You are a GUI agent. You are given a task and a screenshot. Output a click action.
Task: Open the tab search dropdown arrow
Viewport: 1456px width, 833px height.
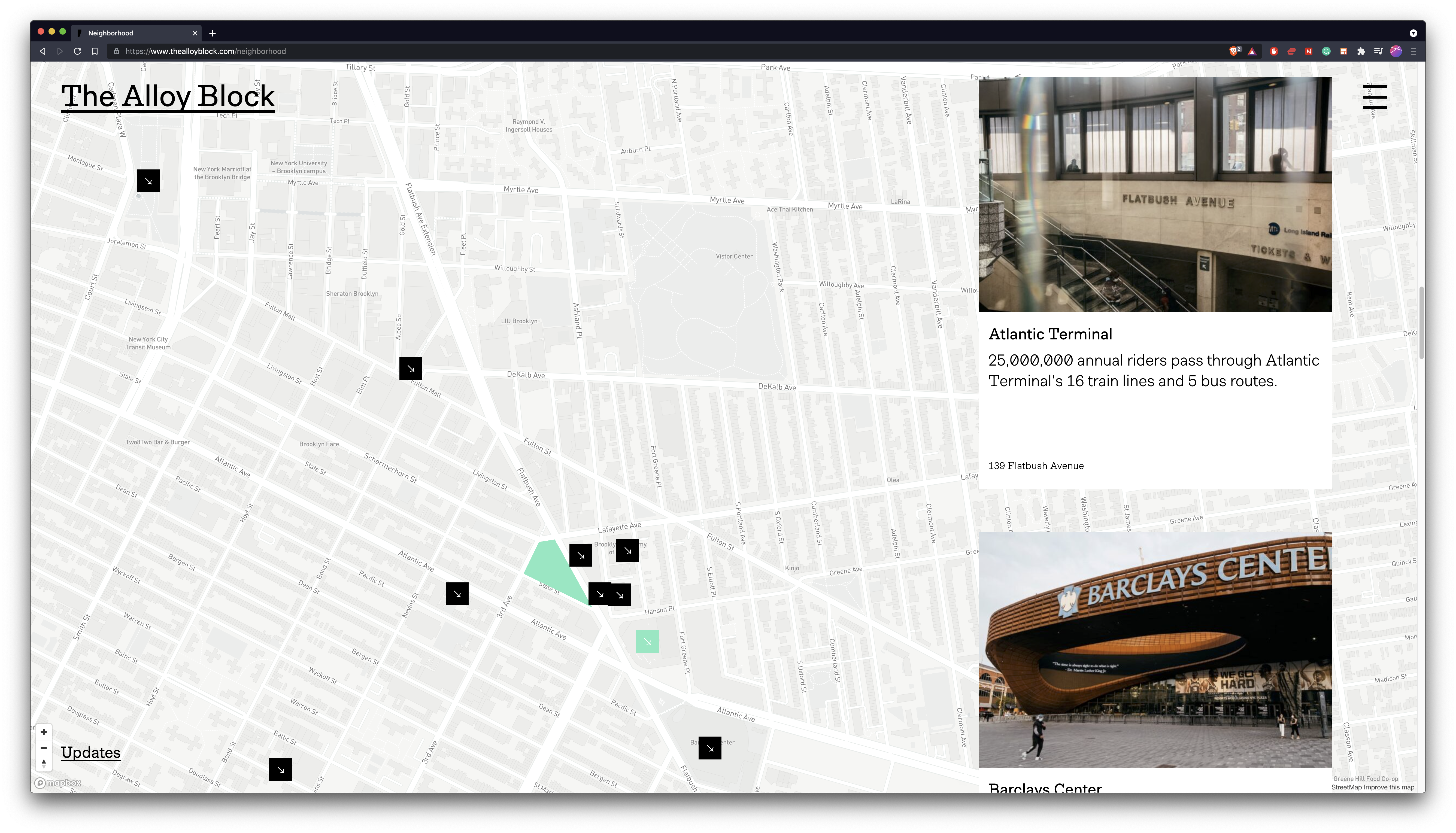[x=1413, y=33]
